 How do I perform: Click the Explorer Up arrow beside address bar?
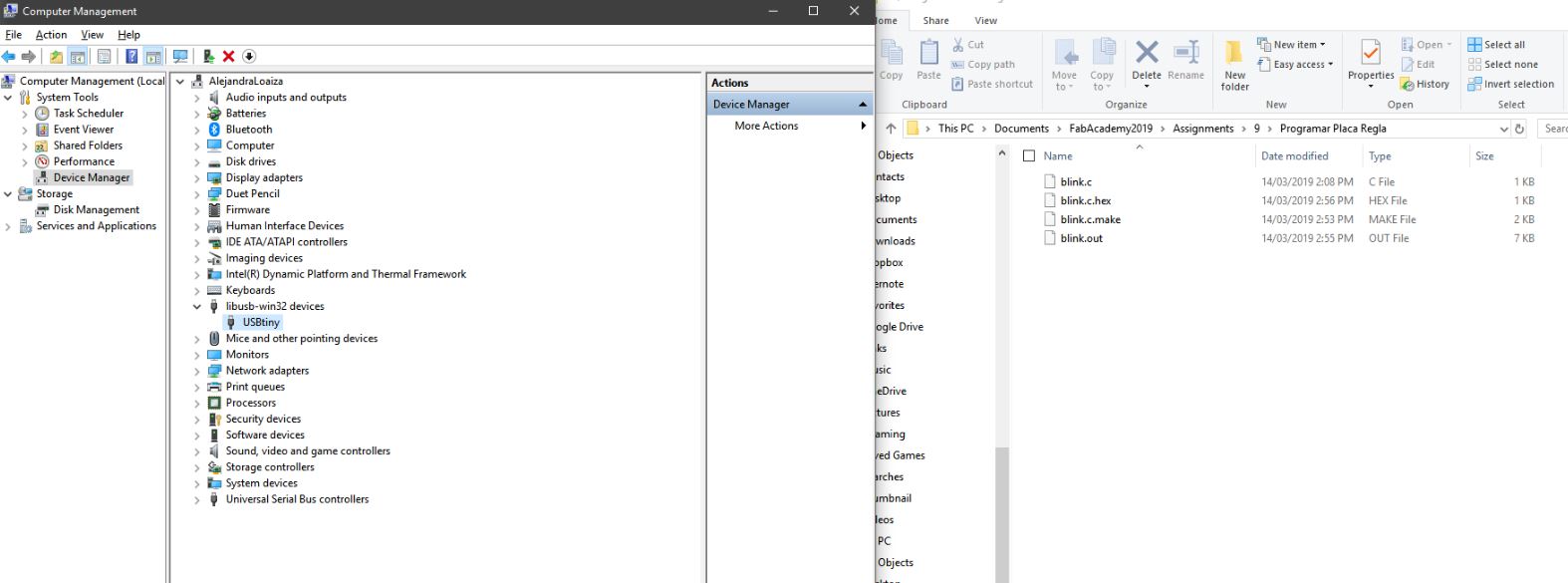pyautogui.click(x=891, y=129)
